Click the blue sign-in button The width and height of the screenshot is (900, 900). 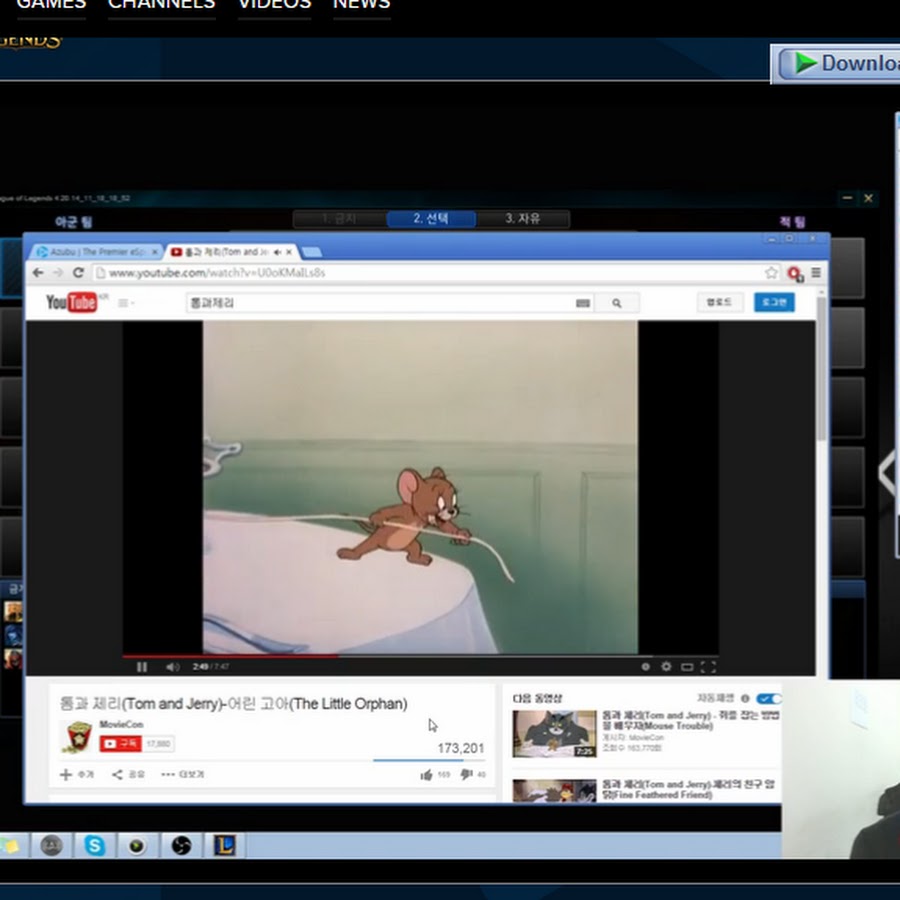[774, 302]
